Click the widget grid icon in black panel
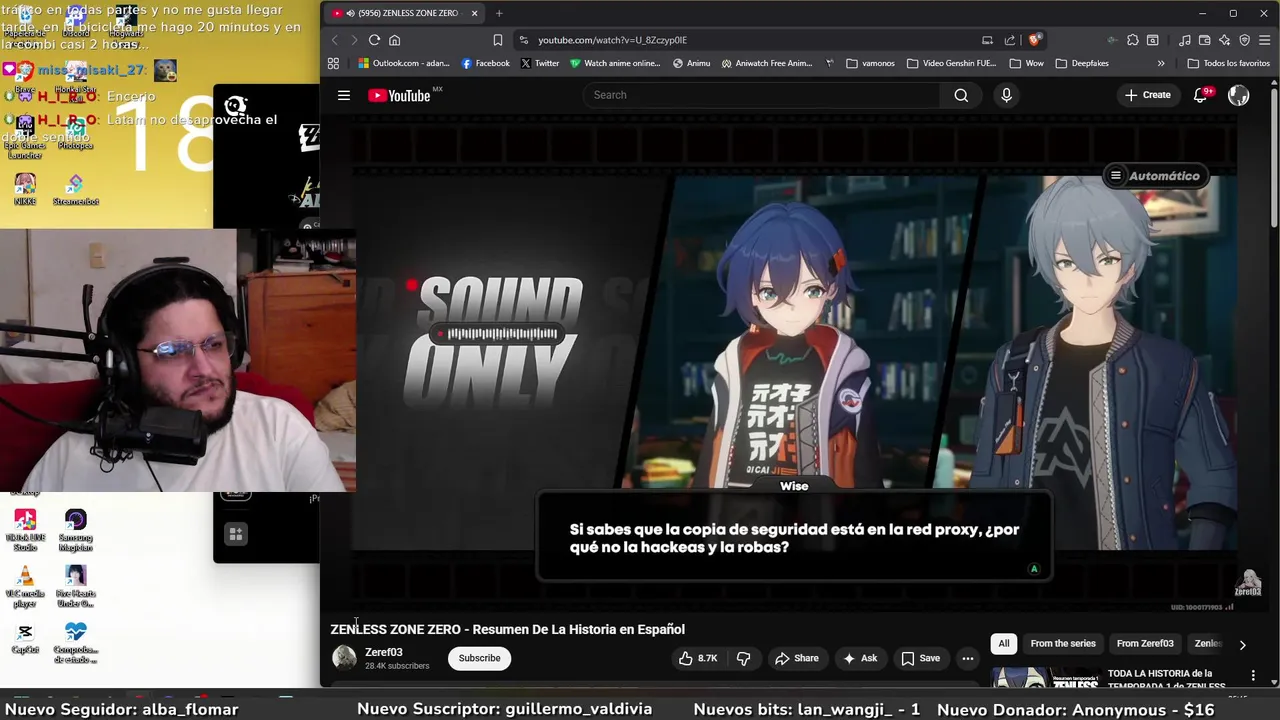This screenshot has width=1280, height=720. [236, 535]
